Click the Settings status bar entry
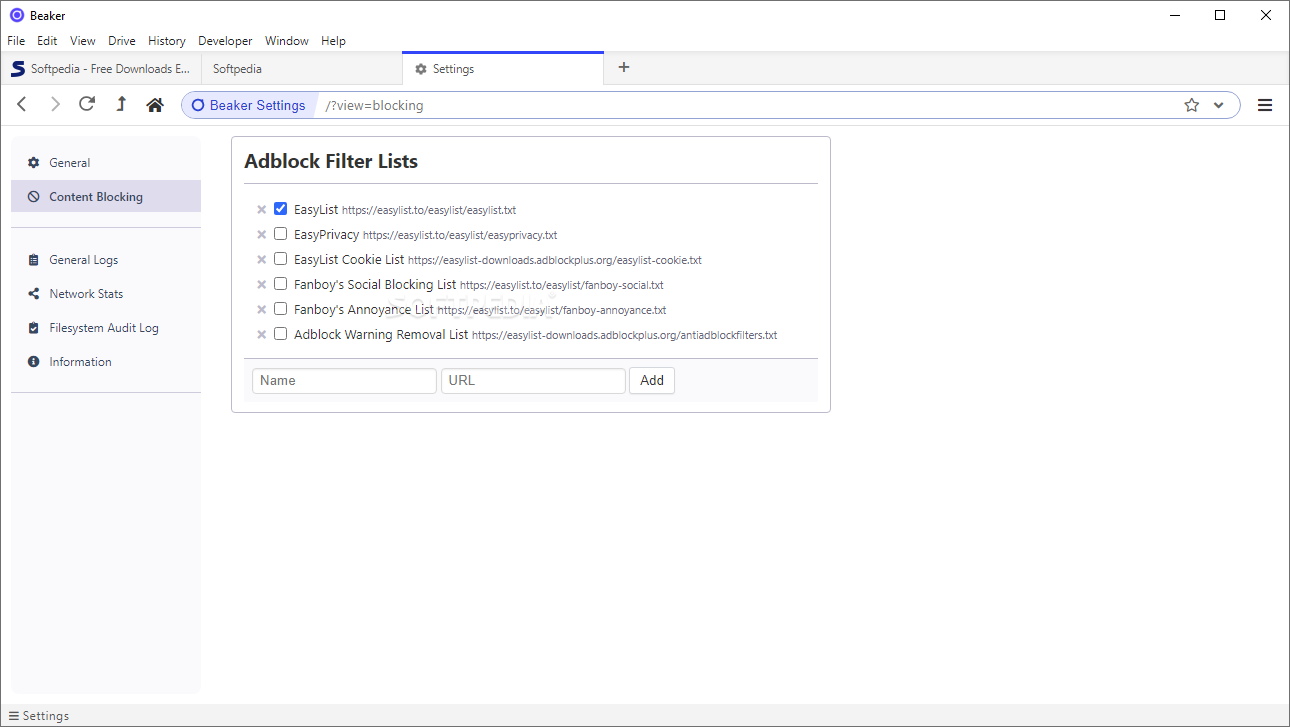The height and width of the screenshot is (727, 1290). (x=39, y=716)
